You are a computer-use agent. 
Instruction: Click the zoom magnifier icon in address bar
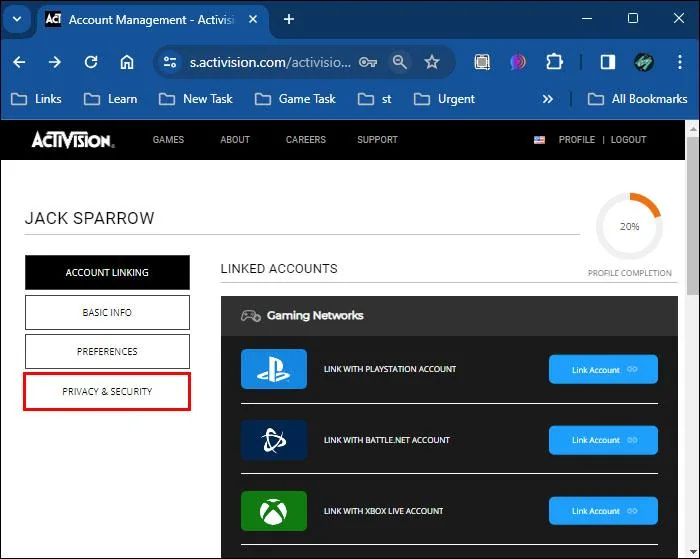pos(400,62)
